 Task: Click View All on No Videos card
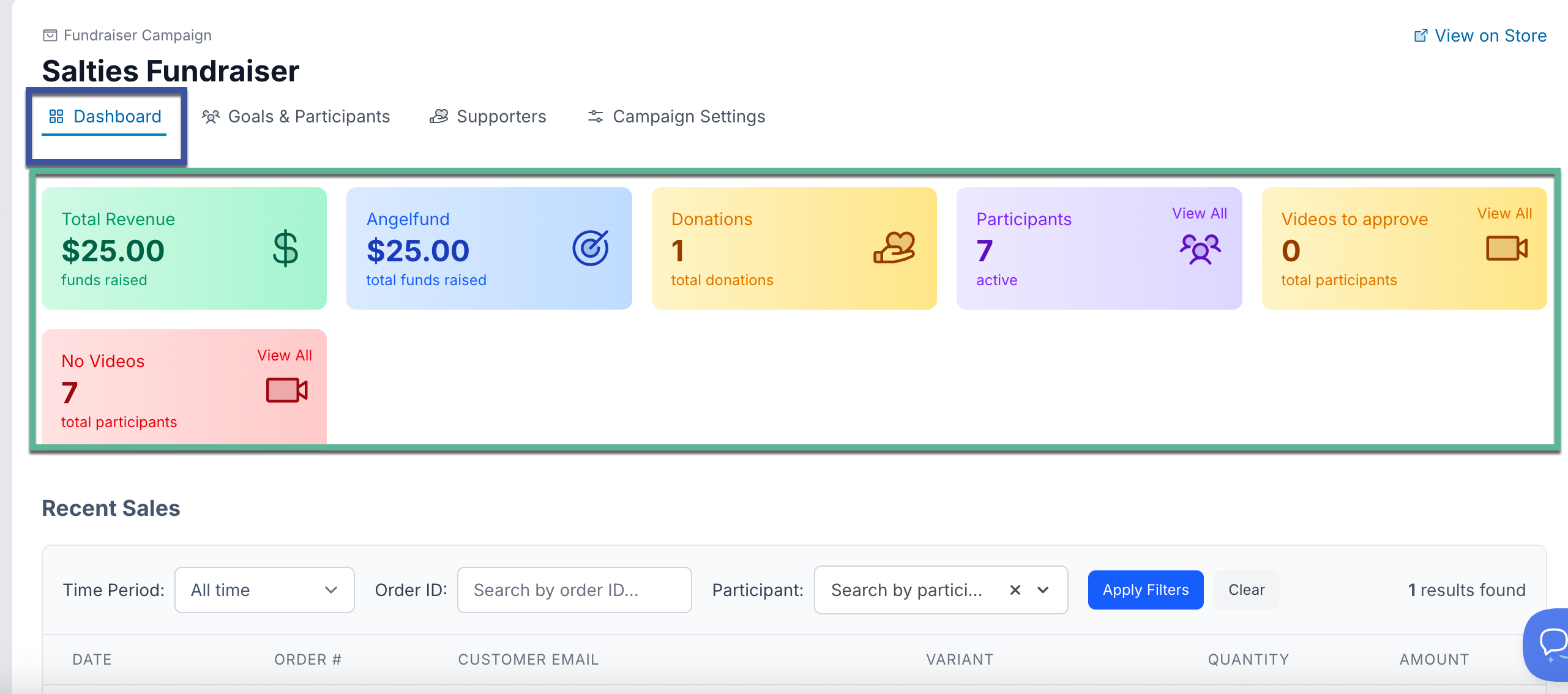285,356
